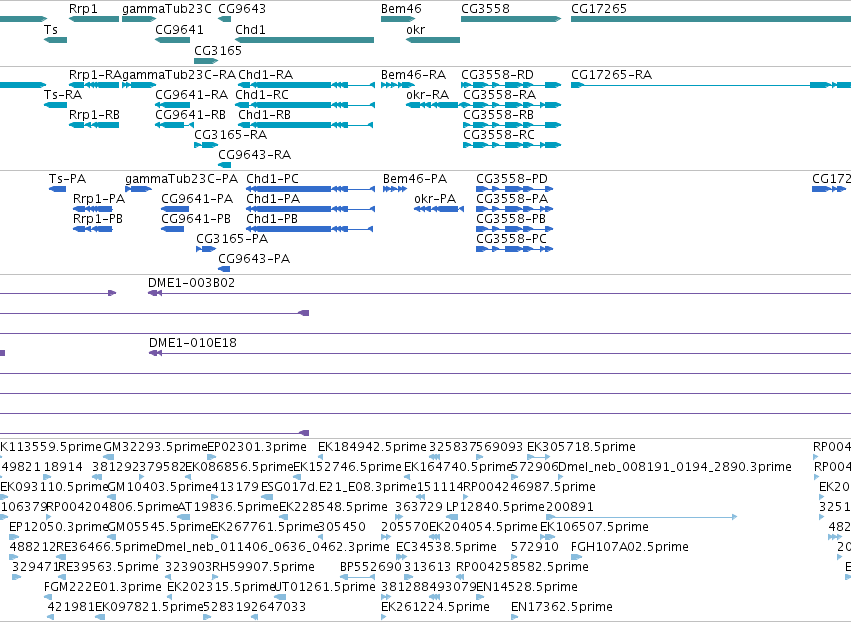851x622 pixels.
Task: Click the CG9641-PA protein label
Action: pyautogui.click(x=197, y=199)
